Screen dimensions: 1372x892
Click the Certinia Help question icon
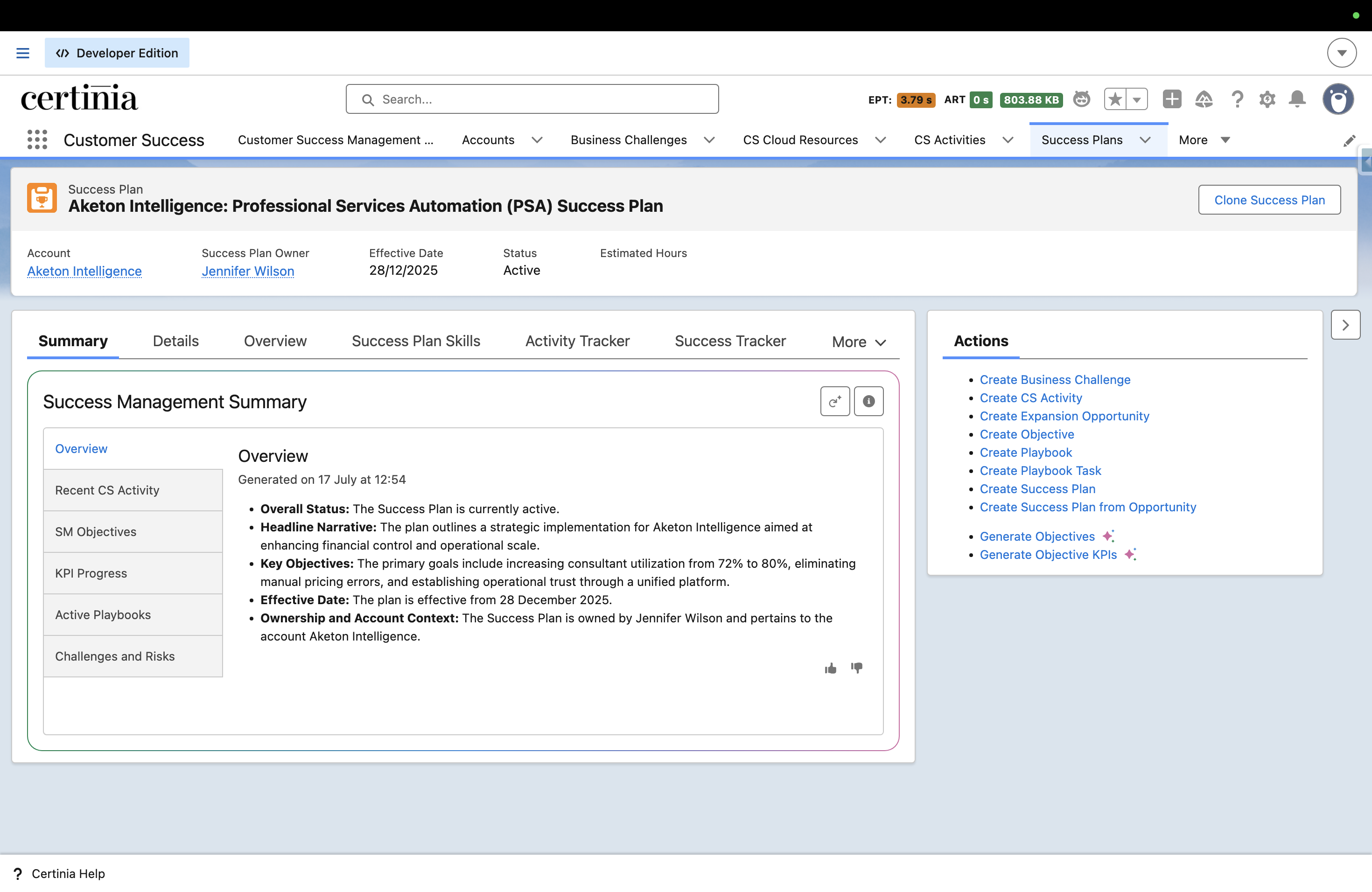(18, 873)
